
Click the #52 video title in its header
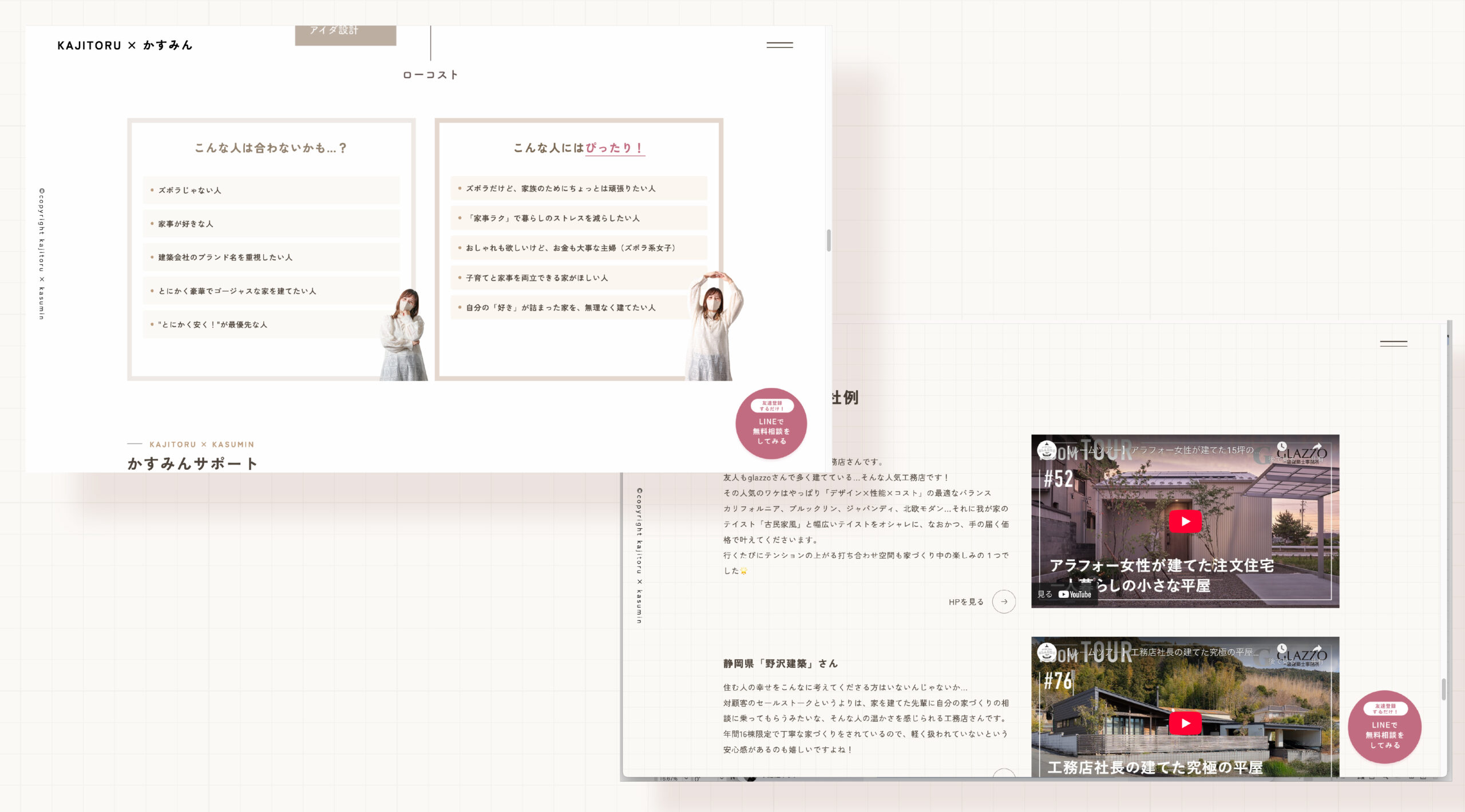pos(1162,450)
